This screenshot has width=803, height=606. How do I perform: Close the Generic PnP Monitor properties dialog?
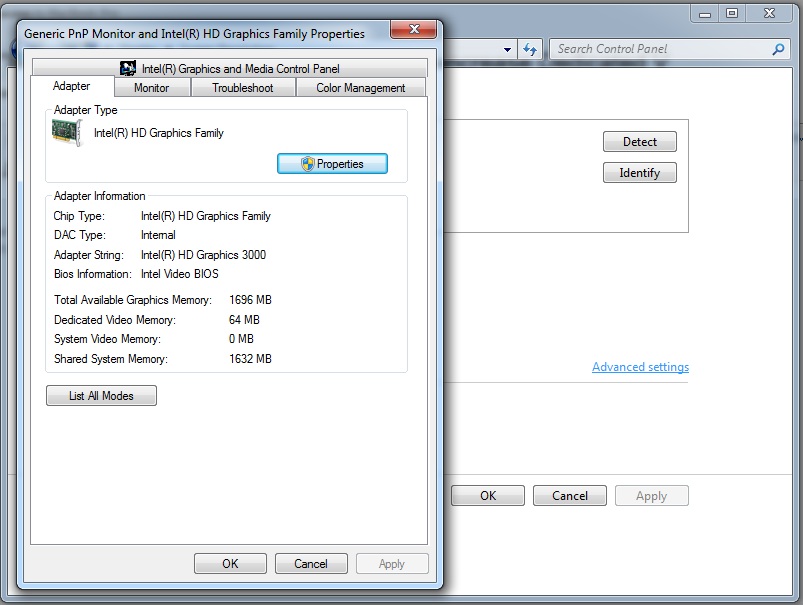[414, 29]
